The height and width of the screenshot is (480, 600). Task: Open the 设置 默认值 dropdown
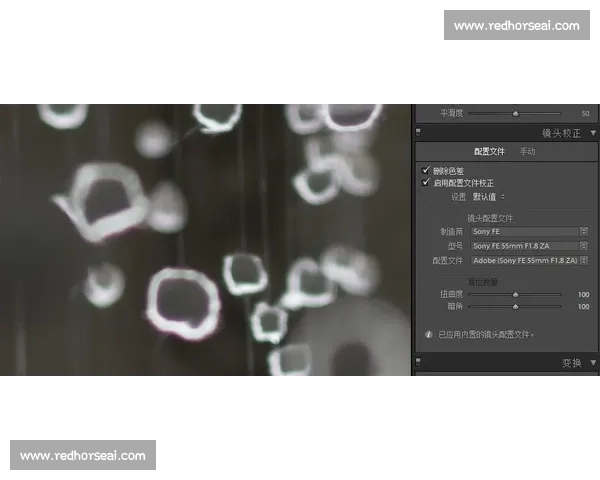489,197
